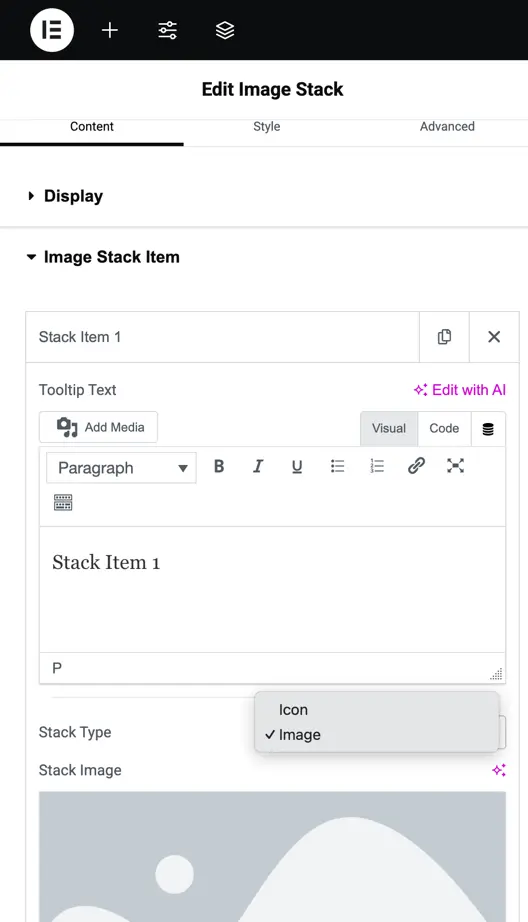
Task: Insert a bulleted list
Action: 337,466
